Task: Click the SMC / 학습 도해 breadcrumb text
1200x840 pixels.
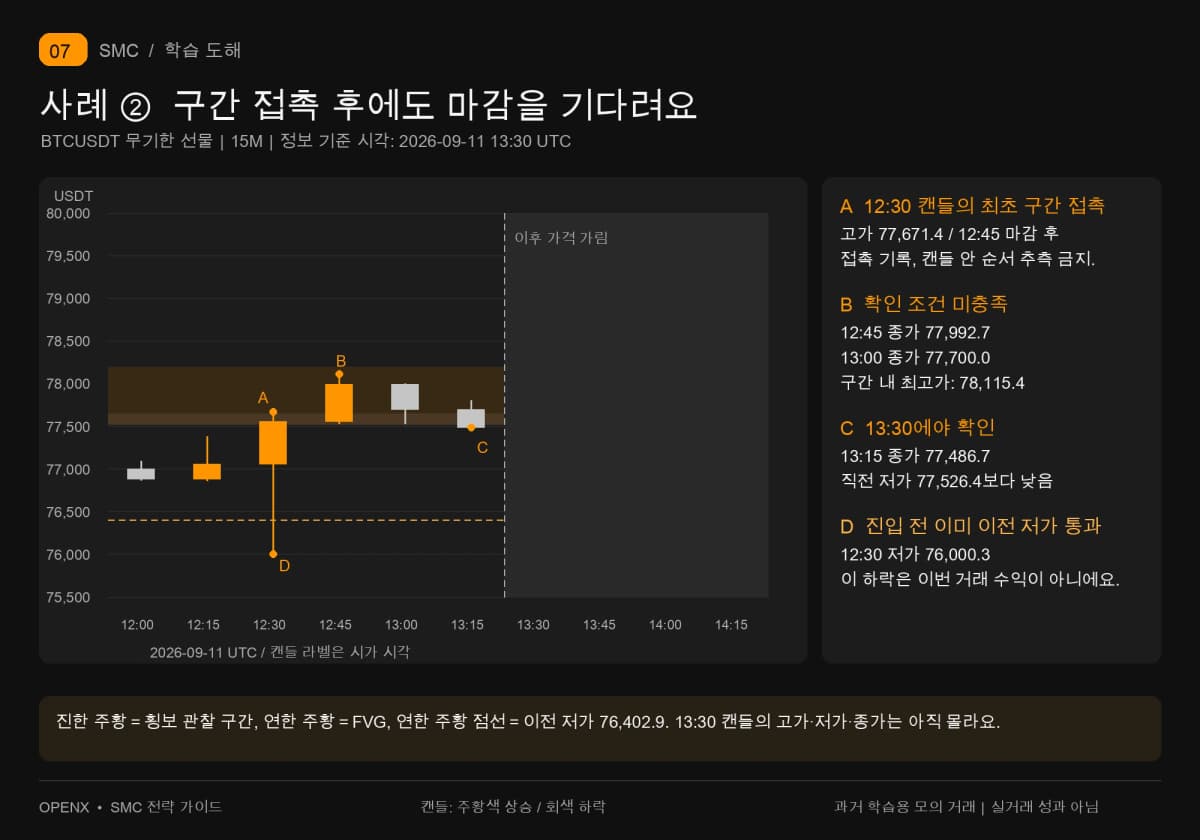Action: pos(170,50)
